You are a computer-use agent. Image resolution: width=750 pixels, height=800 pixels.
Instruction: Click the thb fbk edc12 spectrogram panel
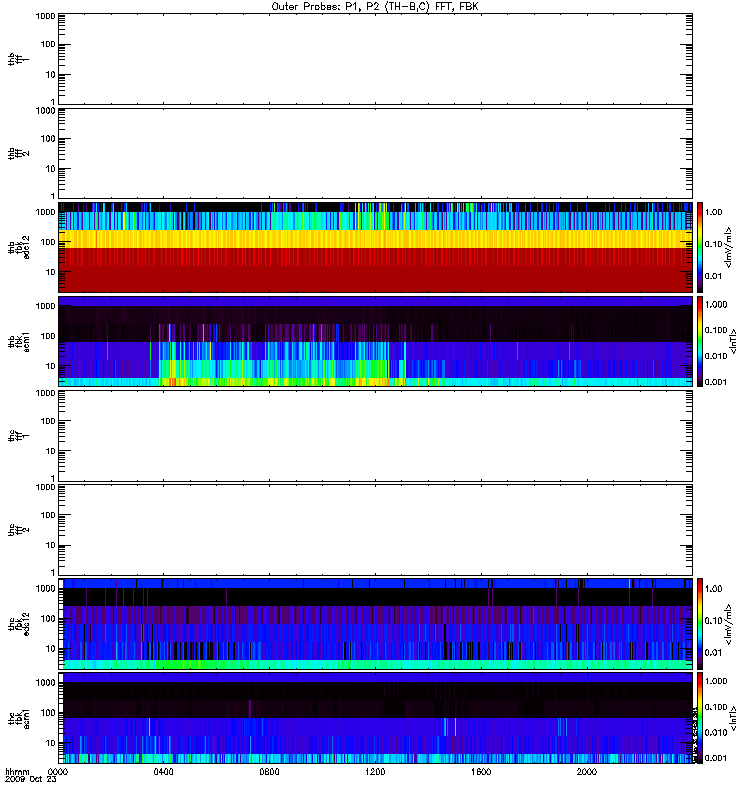376,247
